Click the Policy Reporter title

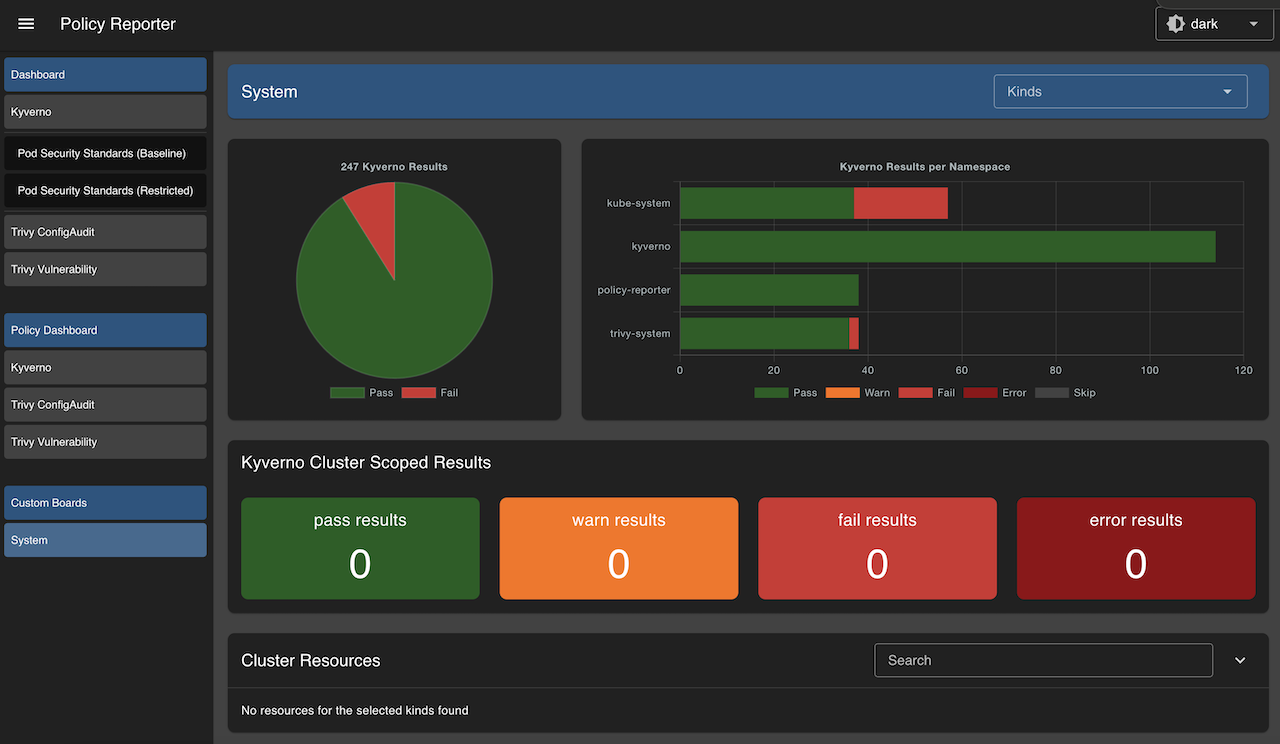[x=118, y=24]
